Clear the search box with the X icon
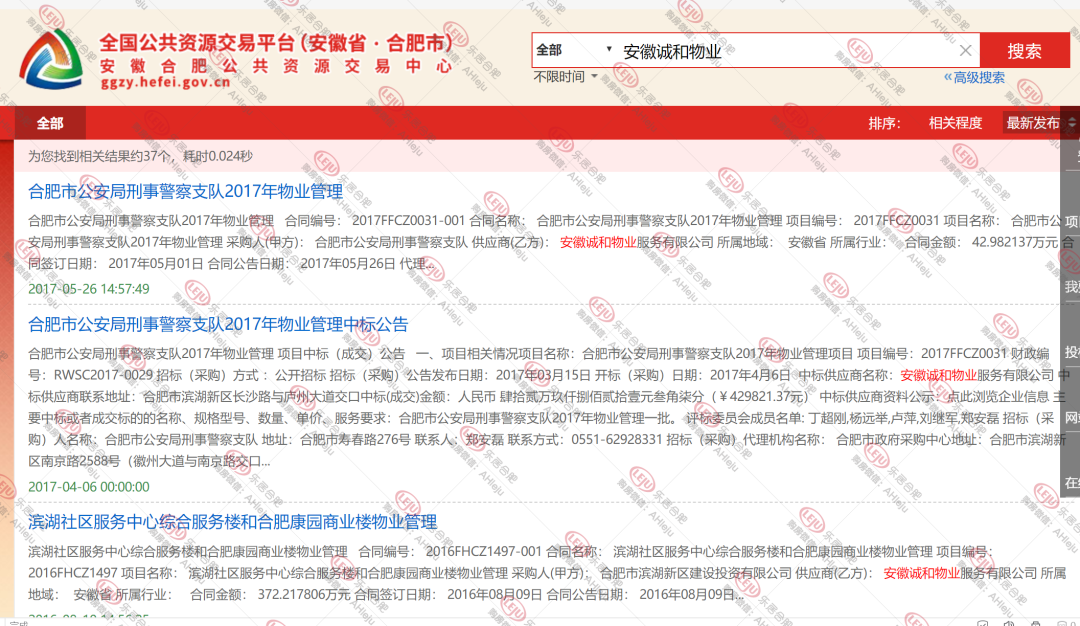Screen dimensions: 1080x626 965,50
